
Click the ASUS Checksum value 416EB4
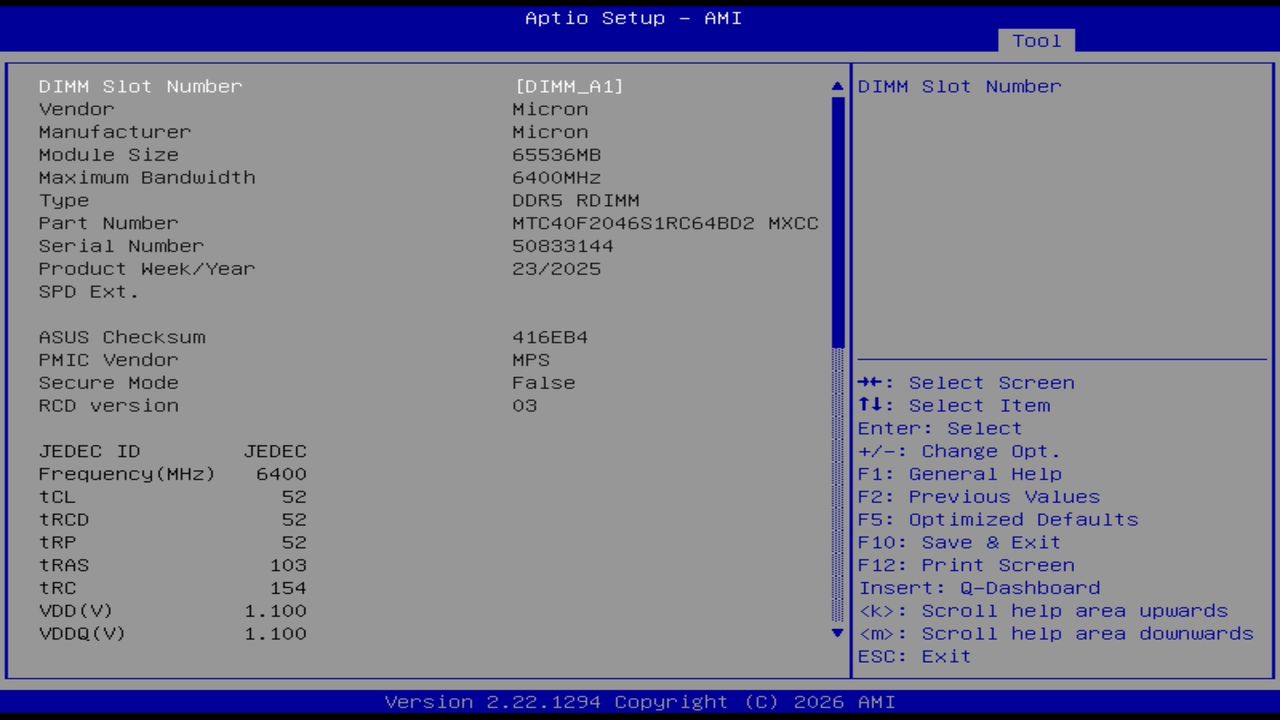pos(550,337)
